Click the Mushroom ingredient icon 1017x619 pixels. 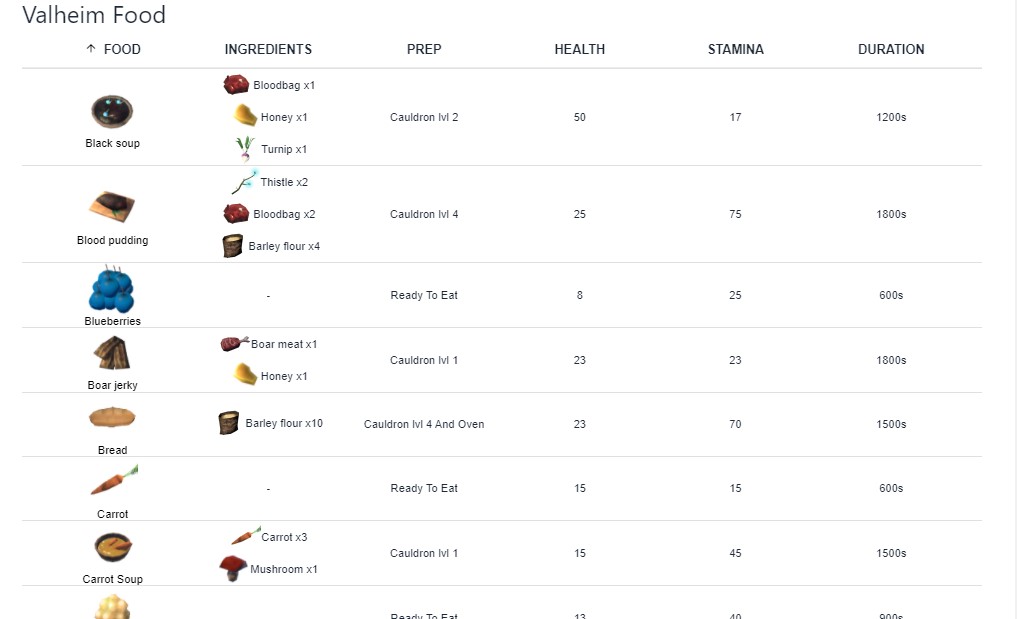[x=233, y=569]
